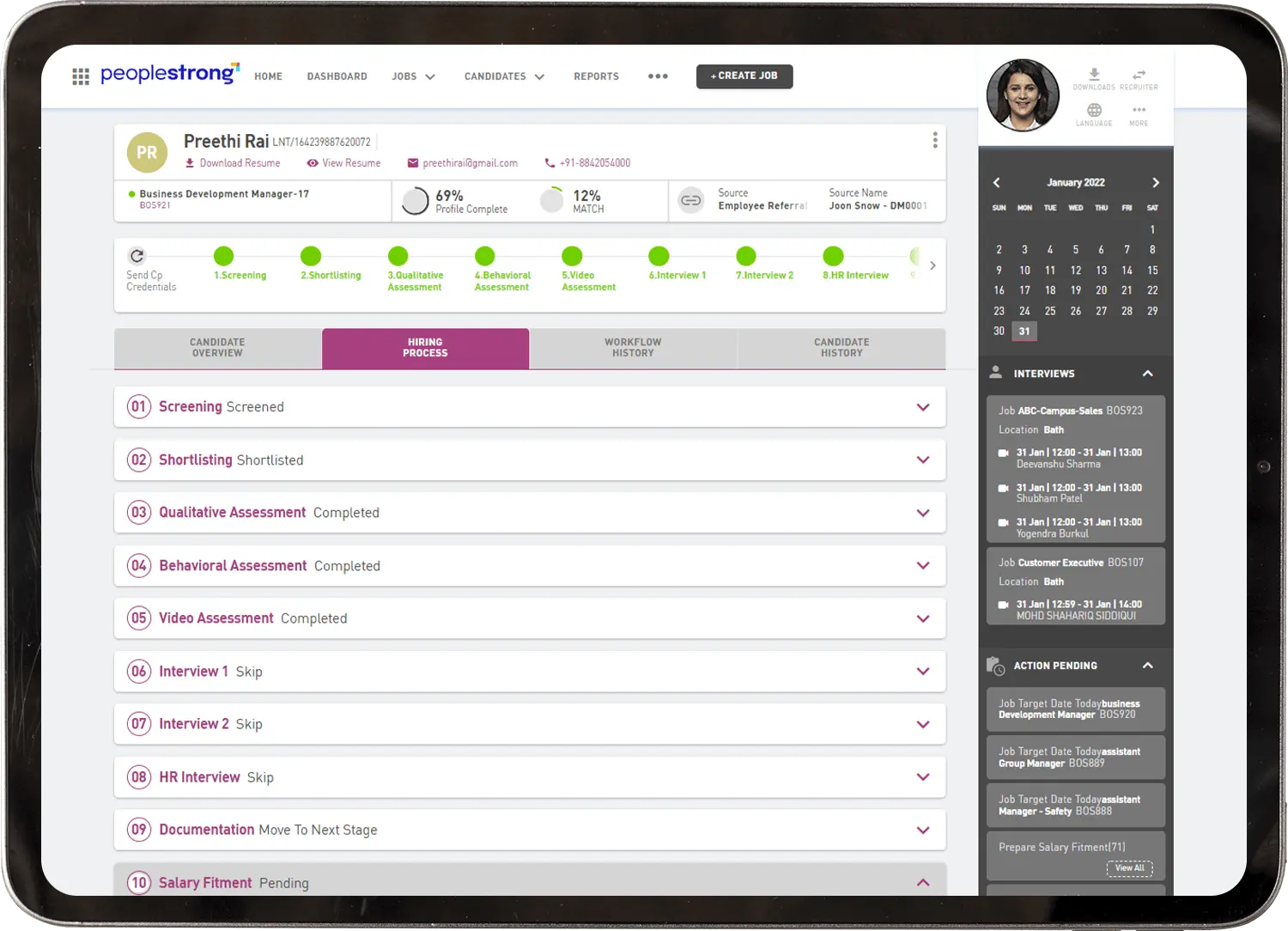The image size is (1288, 931).
Task: Open the Language globe icon
Action: pyautogui.click(x=1094, y=111)
